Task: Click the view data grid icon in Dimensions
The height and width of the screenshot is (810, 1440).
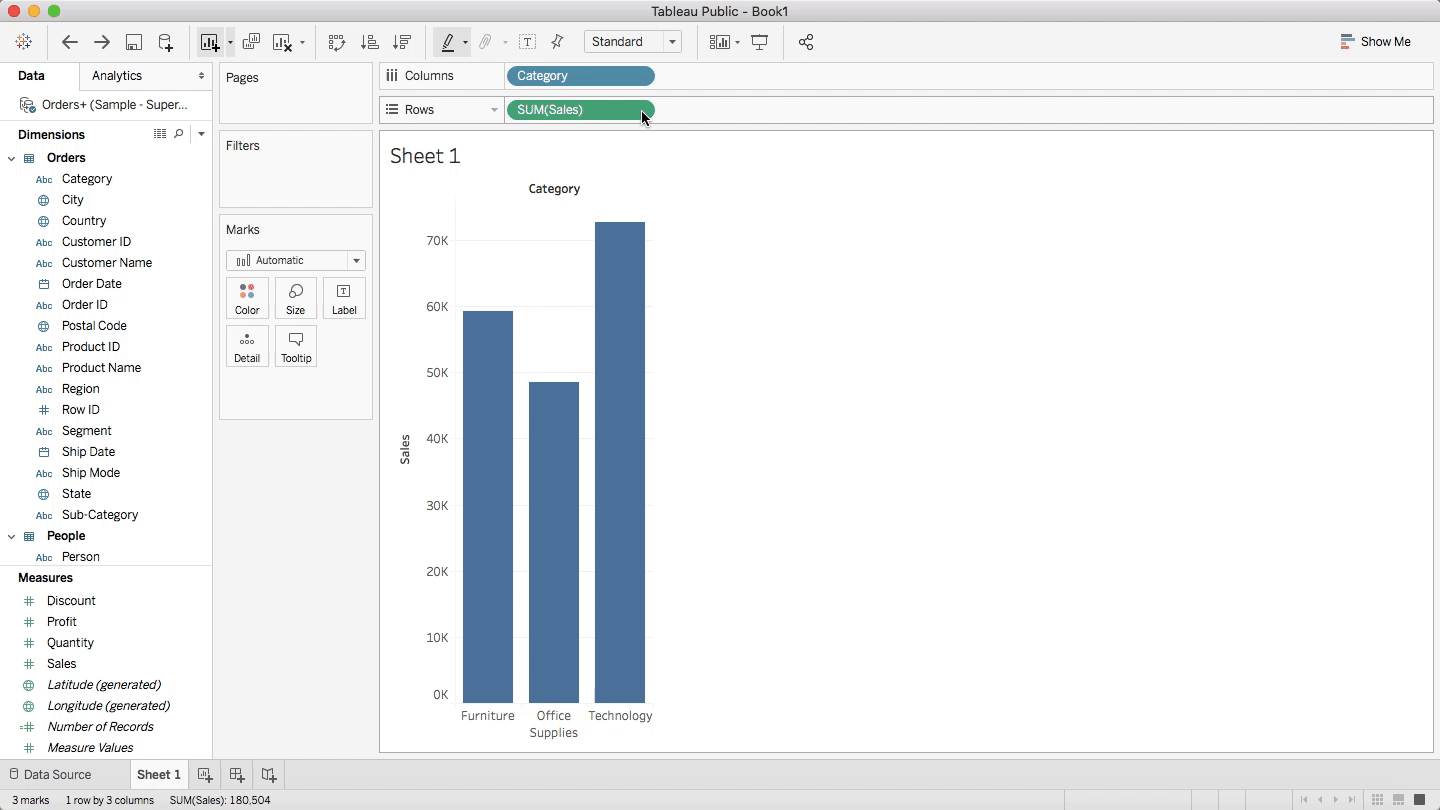Action: tap(160, 134)
